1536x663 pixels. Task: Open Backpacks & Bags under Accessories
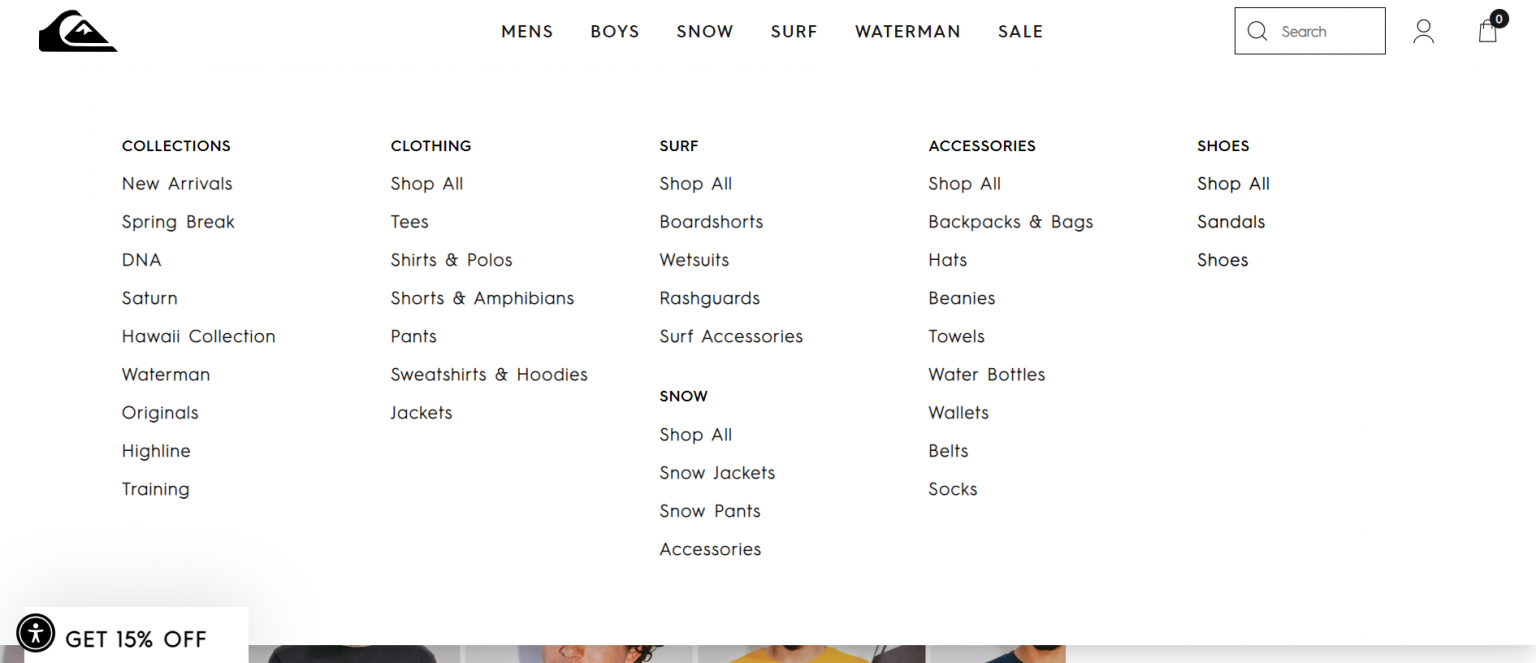pyautogui.click(x=1010, y=221)
